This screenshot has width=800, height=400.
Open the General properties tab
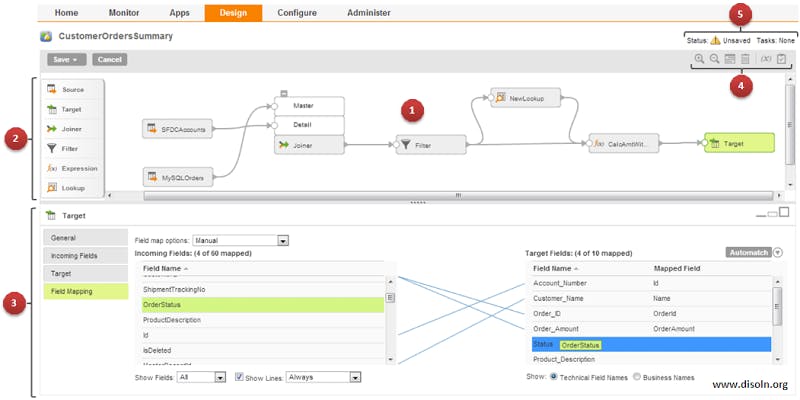coord(86,238)
